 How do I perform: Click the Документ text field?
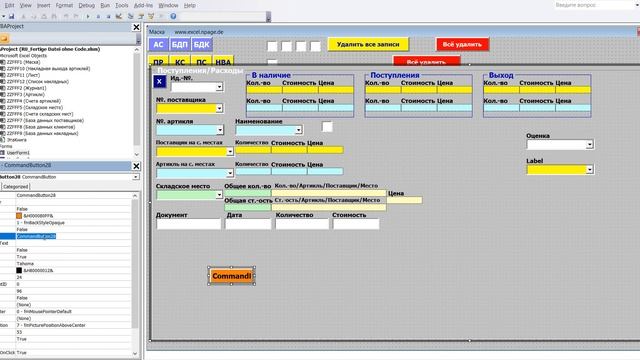189,224
